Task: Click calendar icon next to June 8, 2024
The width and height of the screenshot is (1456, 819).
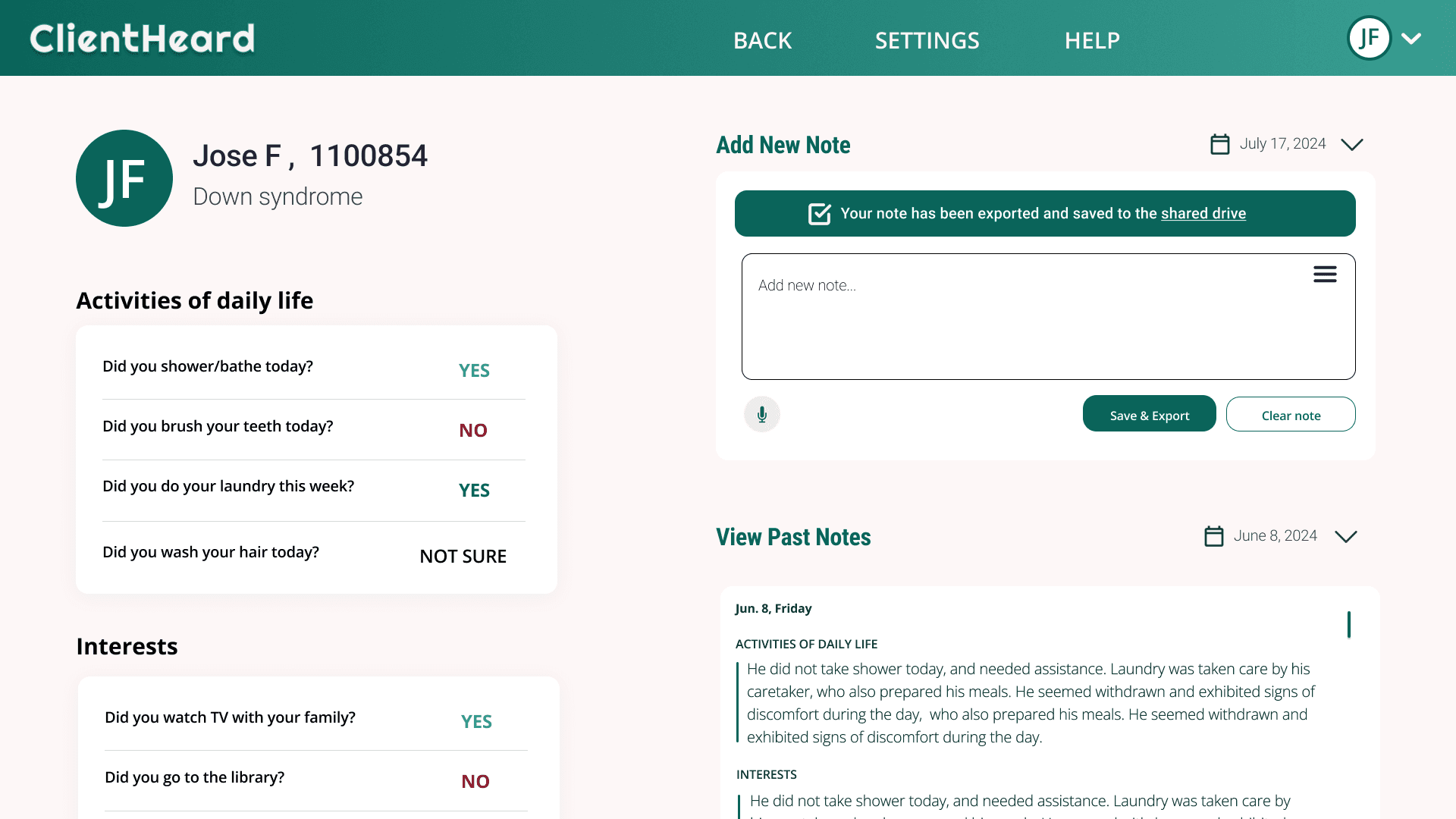Action: [x=1213, y=536]
